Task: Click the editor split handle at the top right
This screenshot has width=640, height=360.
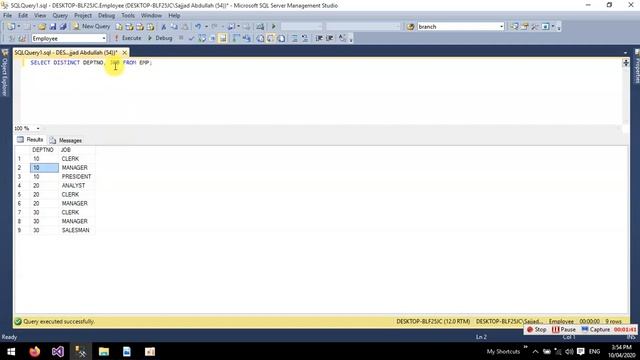Action: pos(625,62)
